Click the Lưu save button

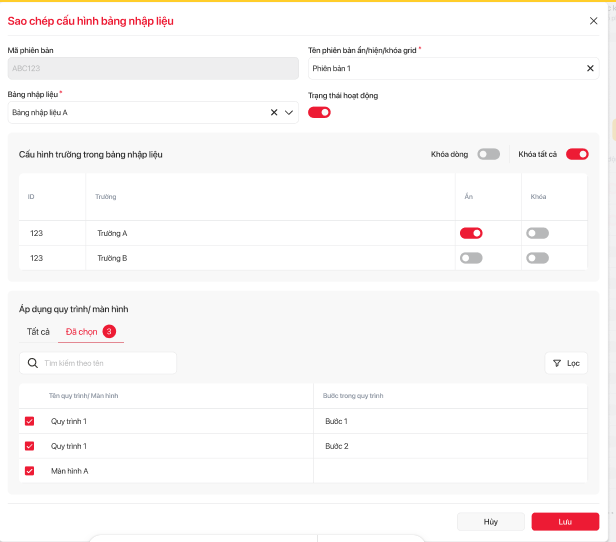565,521
